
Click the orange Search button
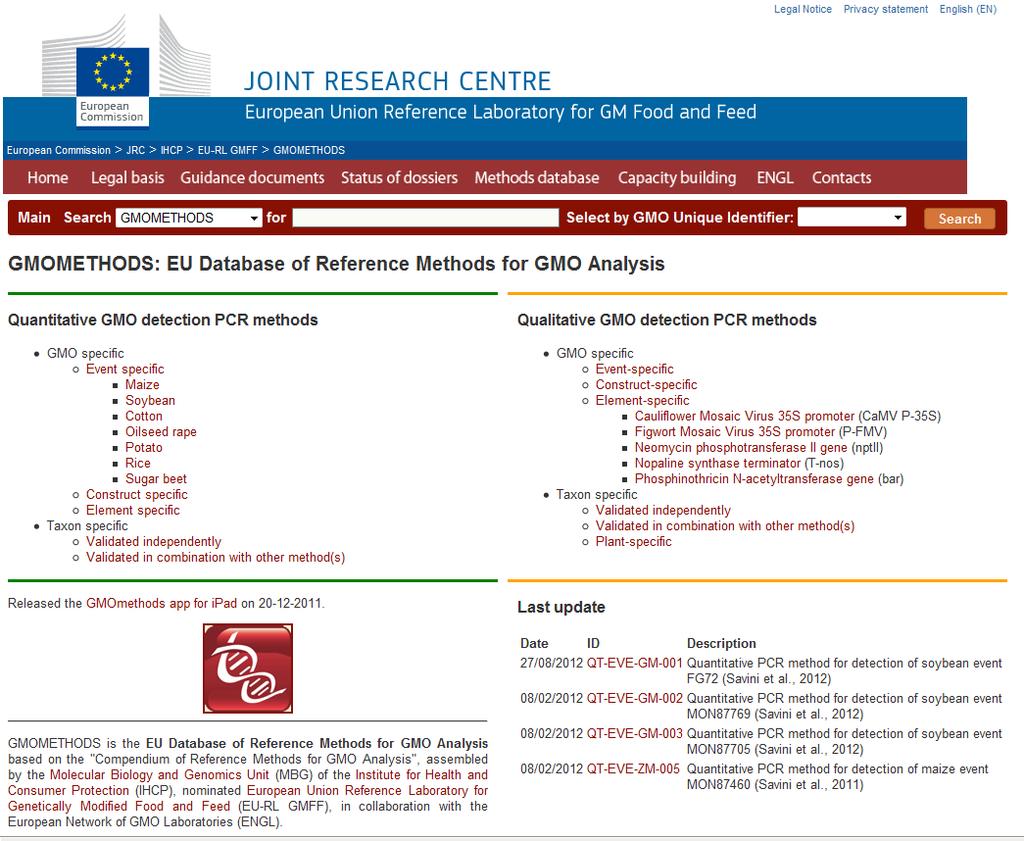(x=959, y=219)
